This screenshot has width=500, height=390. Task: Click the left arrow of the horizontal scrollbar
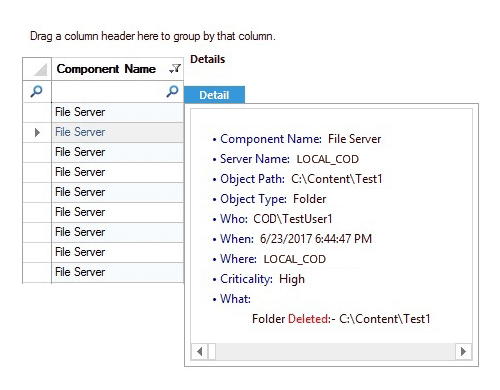(199, 352)
